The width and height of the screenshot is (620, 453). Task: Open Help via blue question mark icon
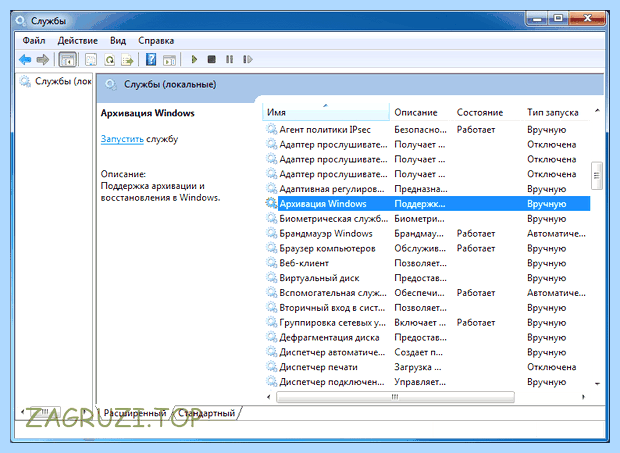tap(151, 60)
